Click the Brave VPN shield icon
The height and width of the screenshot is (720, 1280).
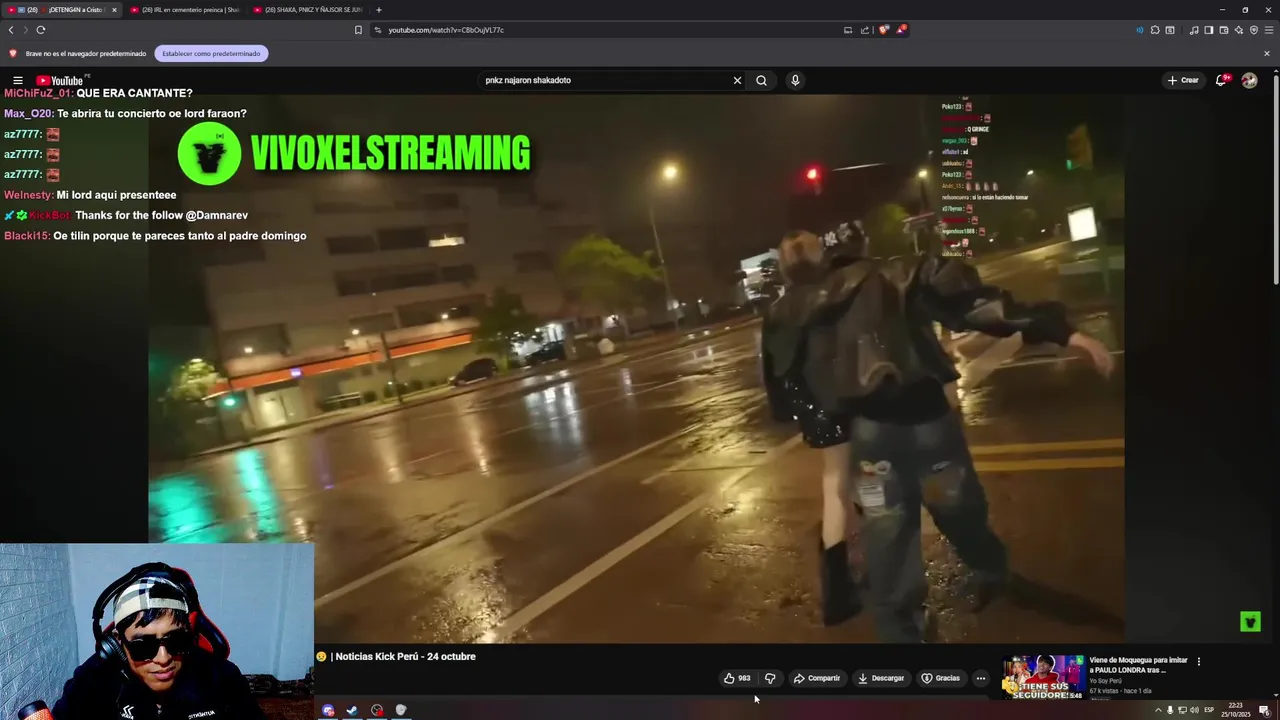point(1253,30)
